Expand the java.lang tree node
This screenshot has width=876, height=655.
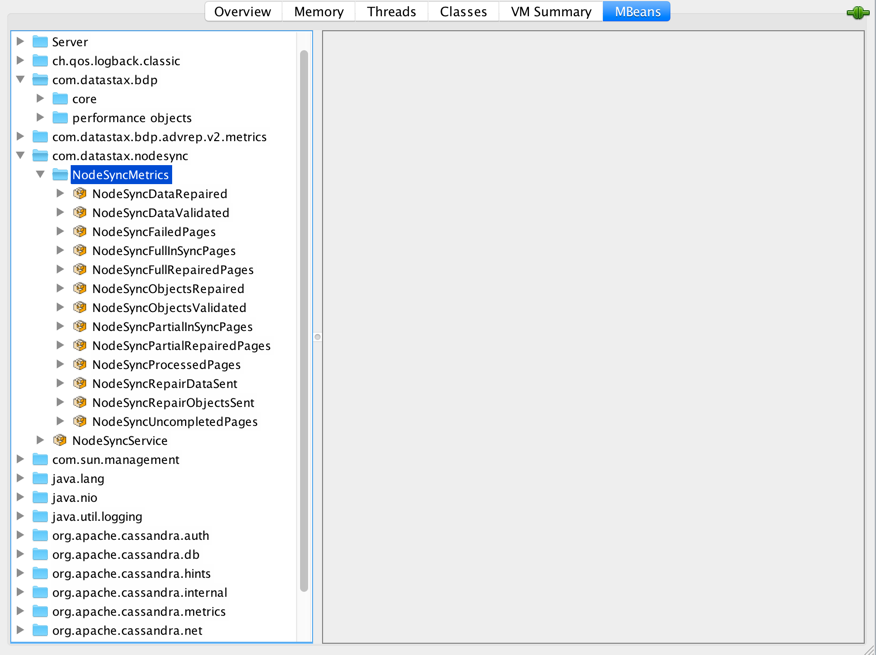pos(21,479)
